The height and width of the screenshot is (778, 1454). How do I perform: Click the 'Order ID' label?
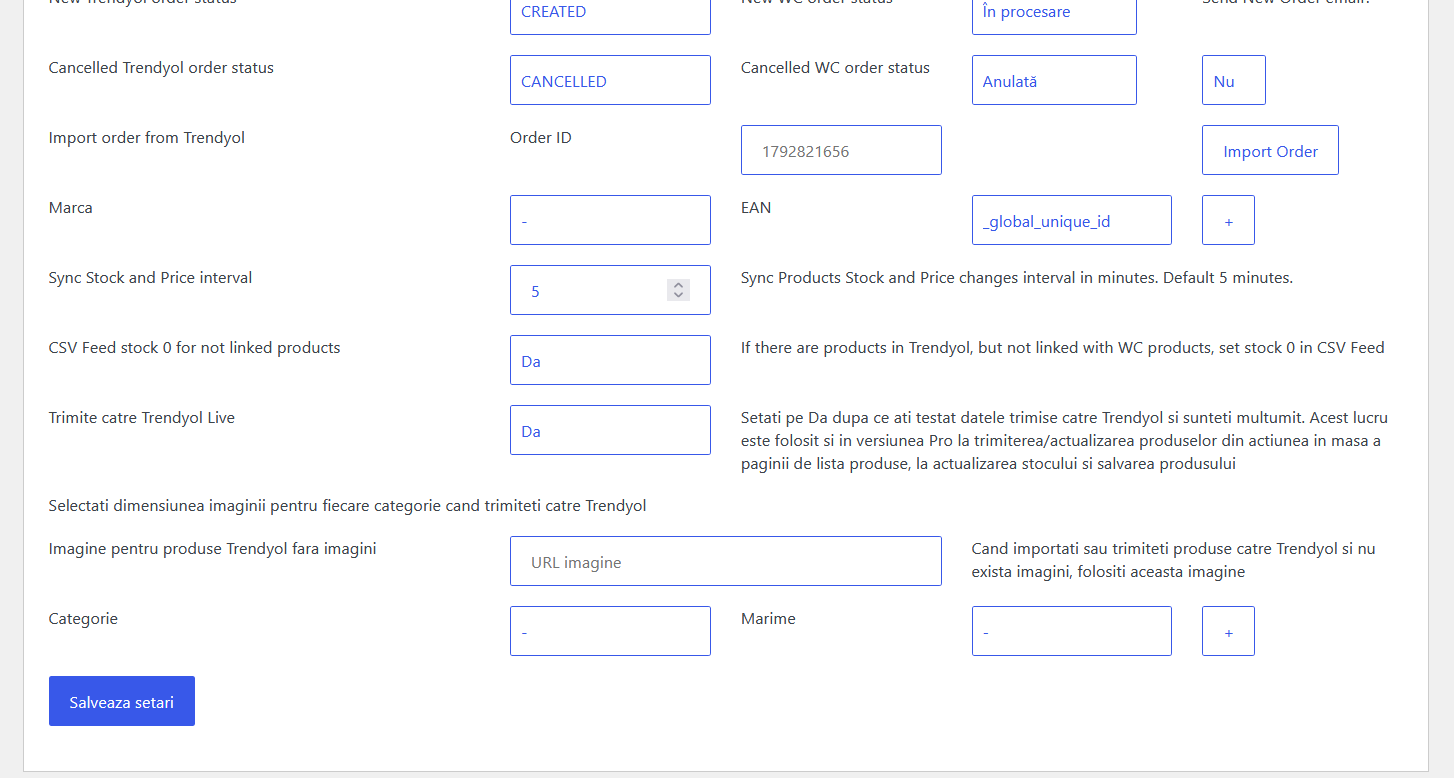tap(541, 138)
